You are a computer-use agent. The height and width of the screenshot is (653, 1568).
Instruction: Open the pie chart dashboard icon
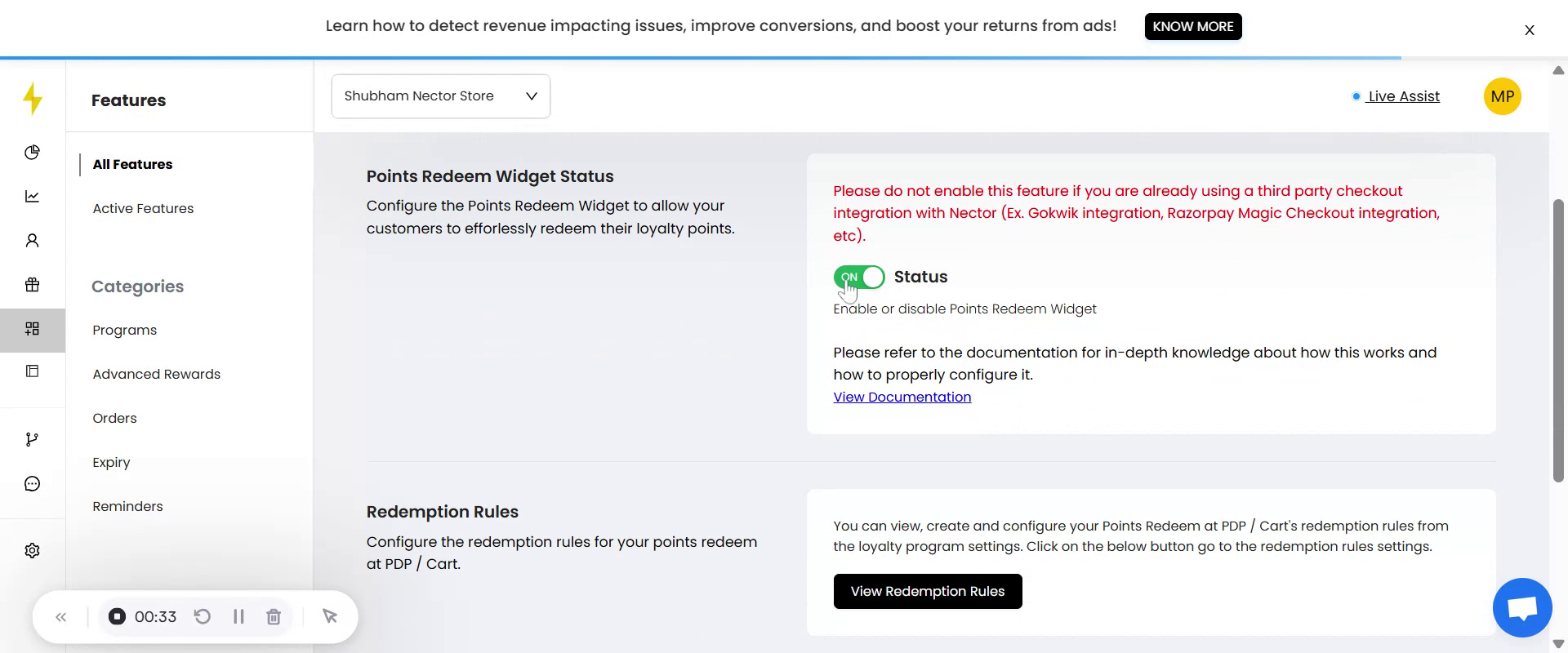click(32, 153)
